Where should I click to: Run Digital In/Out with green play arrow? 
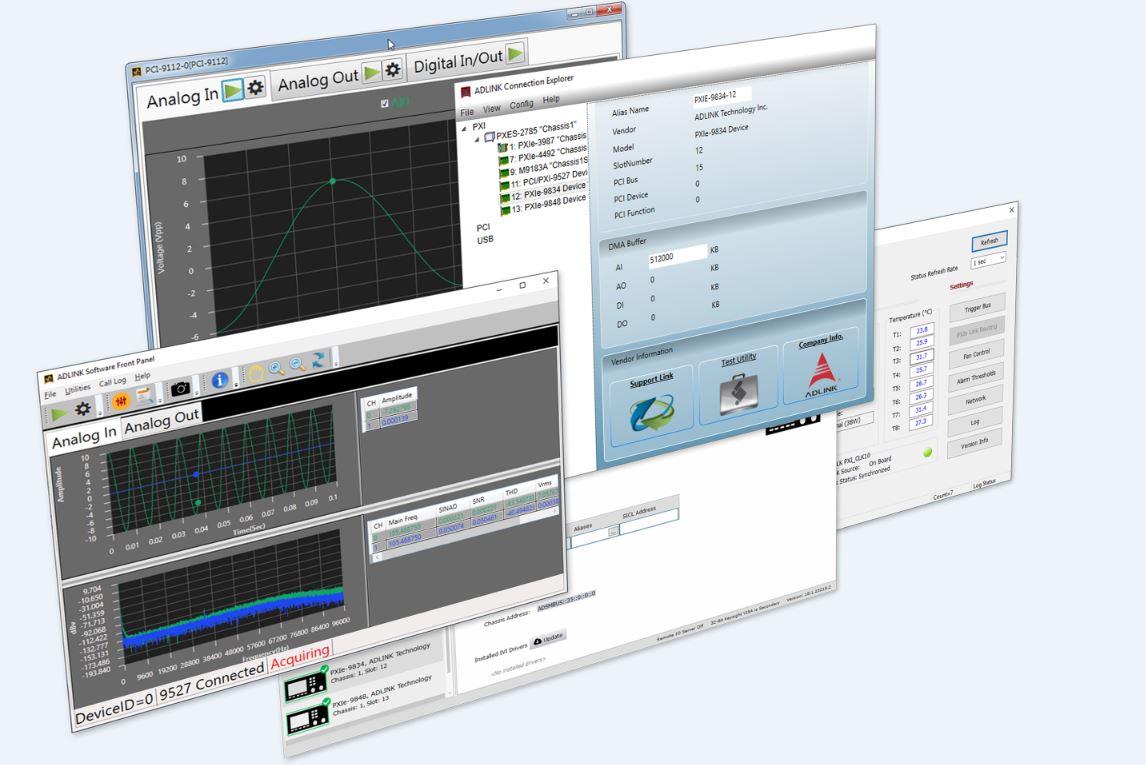point(515,53)
